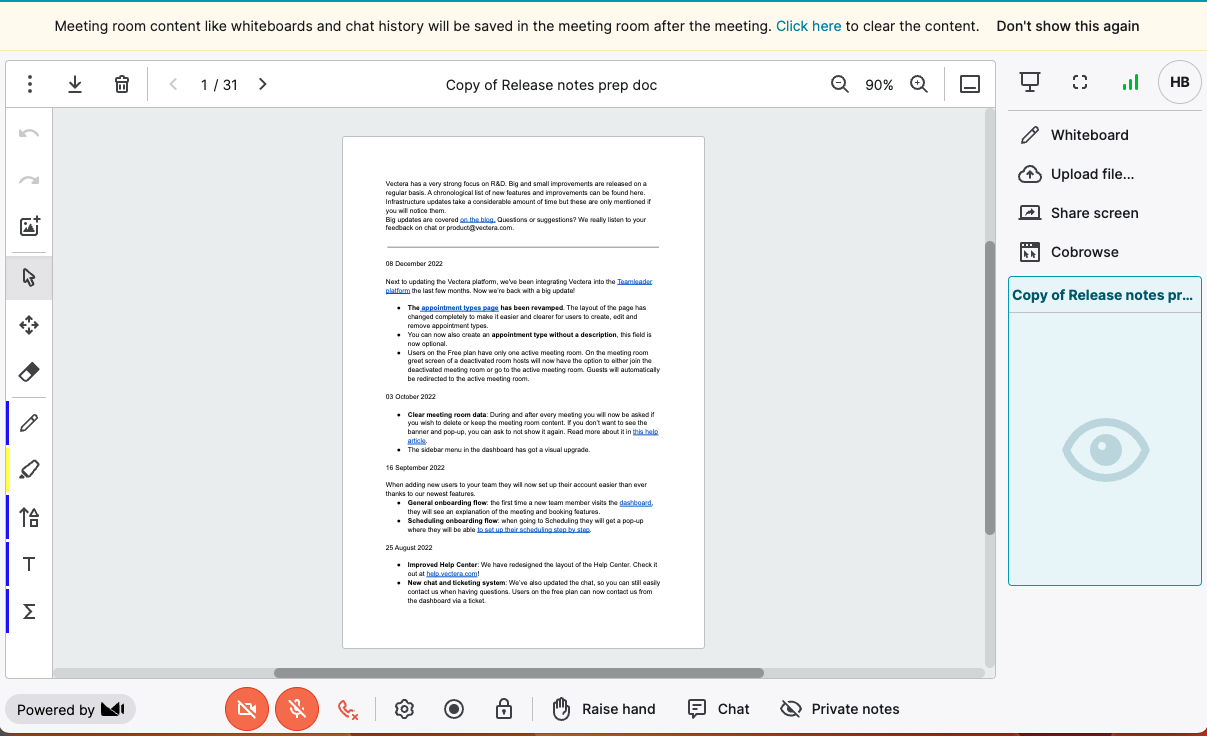Lock the meeting room
The height and width of the screenshot is (736, 1207).
[504, 709]
